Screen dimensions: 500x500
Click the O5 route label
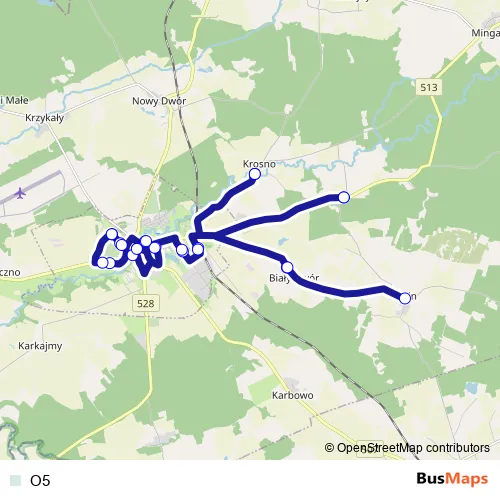(40, 481)
